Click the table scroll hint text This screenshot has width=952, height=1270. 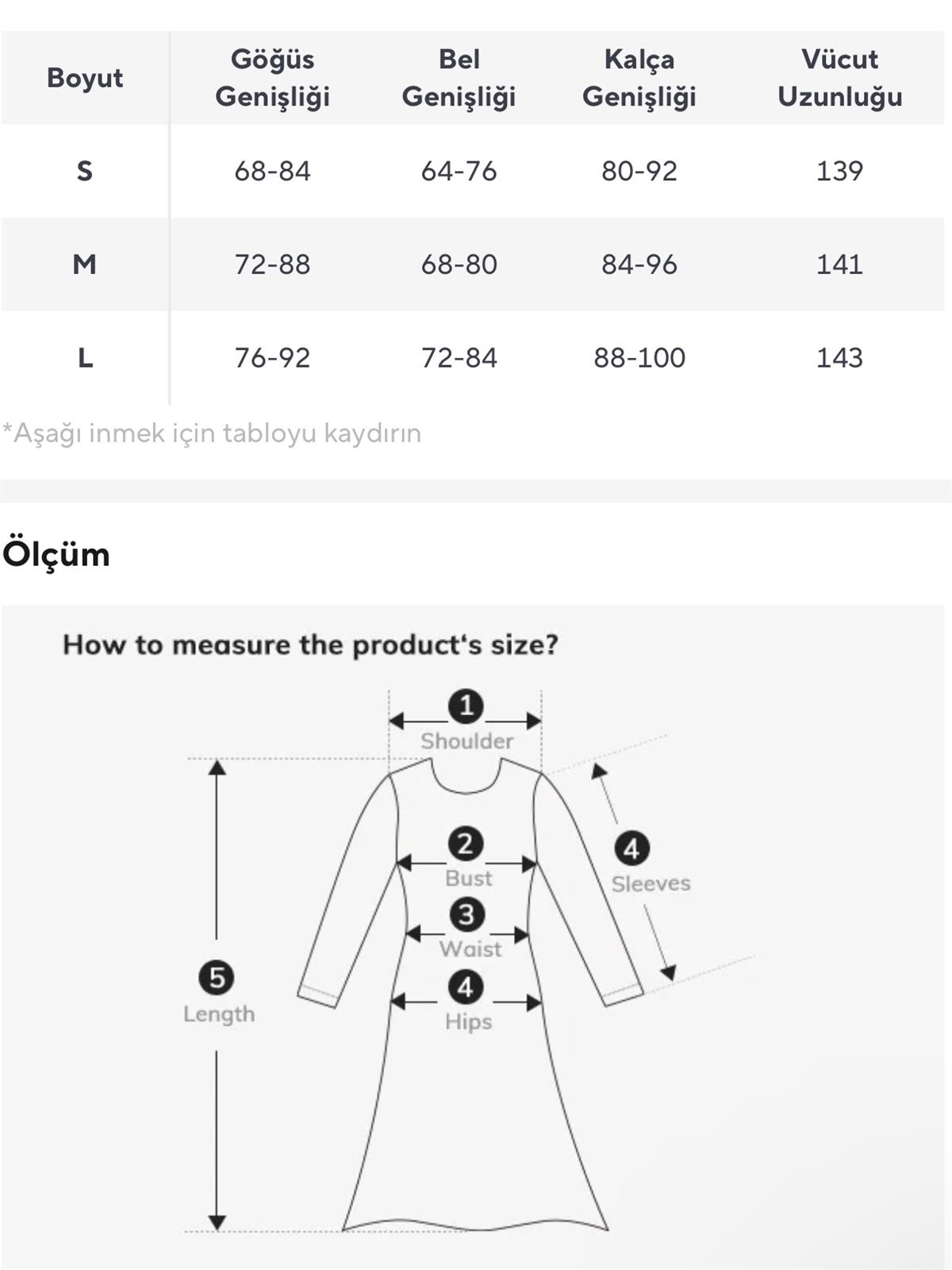212,433
